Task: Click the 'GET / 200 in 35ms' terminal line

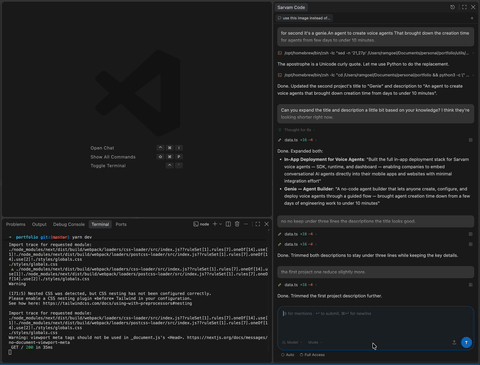Action: (32, 347)
